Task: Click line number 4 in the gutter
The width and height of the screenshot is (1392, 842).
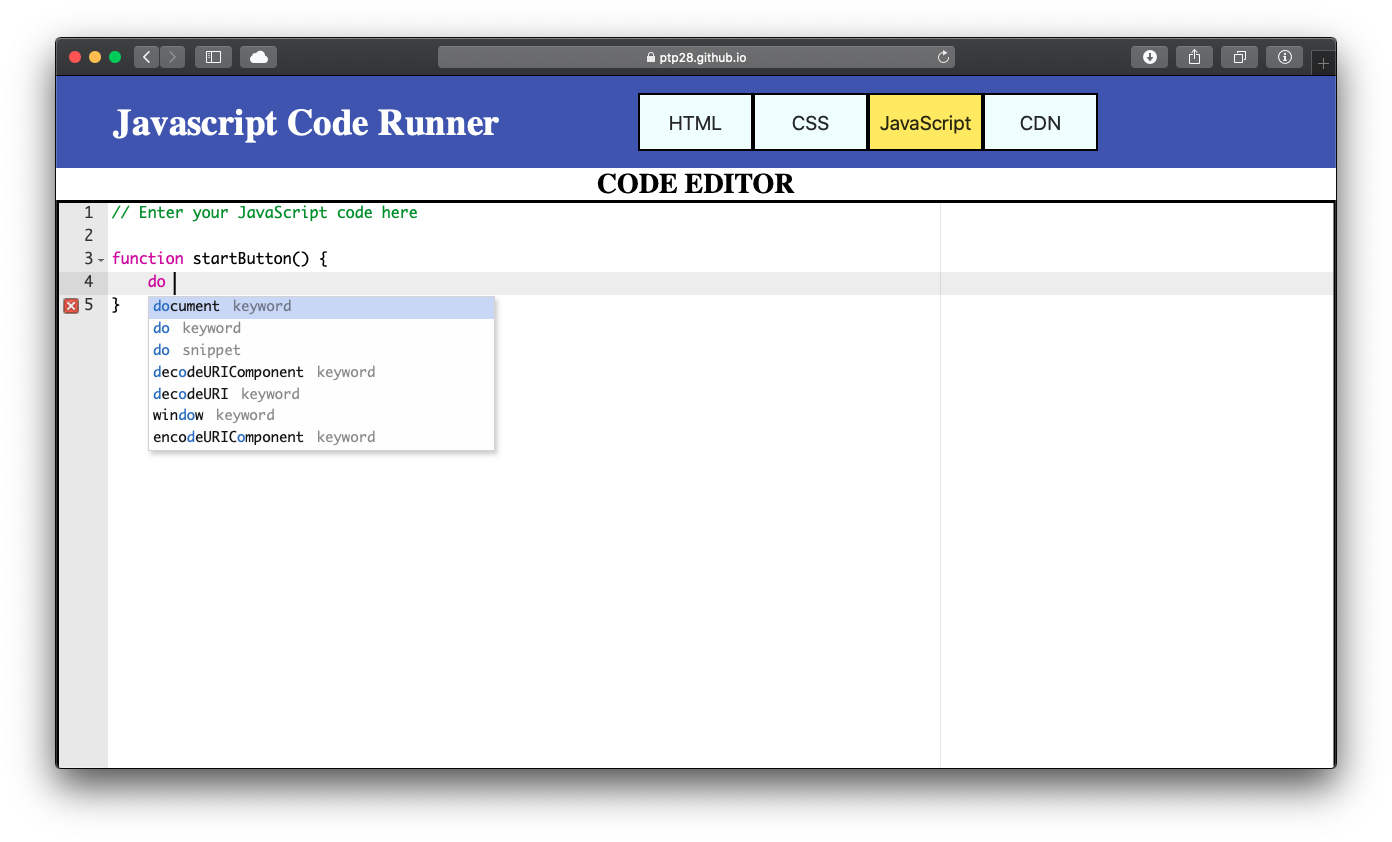Action: pos(88,282)
